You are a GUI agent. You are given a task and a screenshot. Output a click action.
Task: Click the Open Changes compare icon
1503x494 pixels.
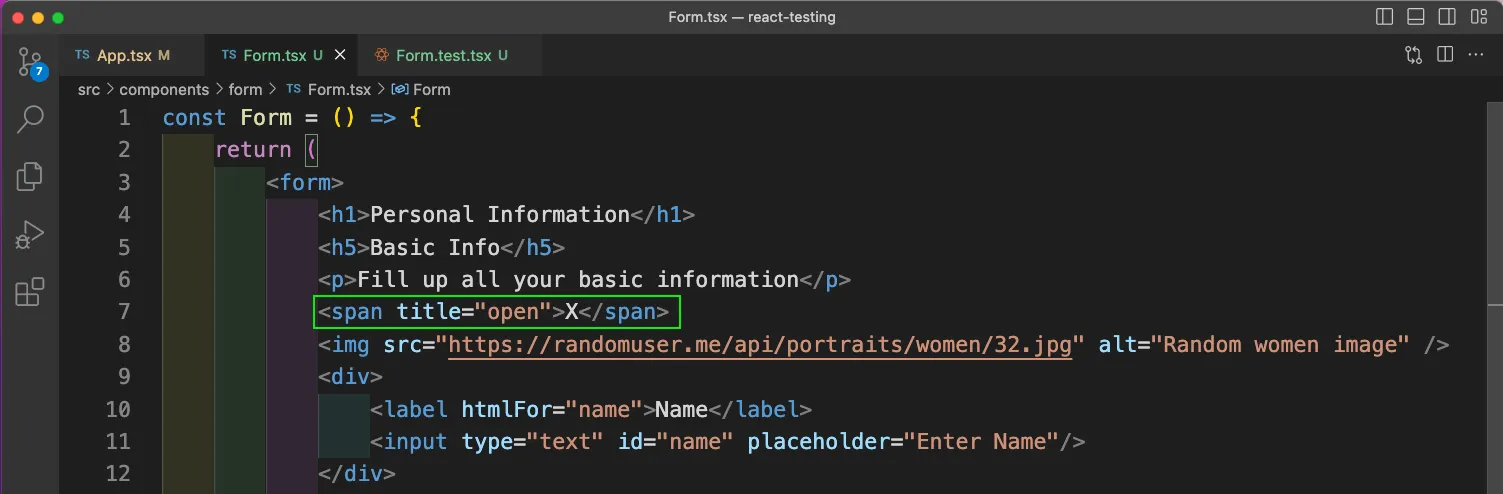click(x=1414, y=55)
